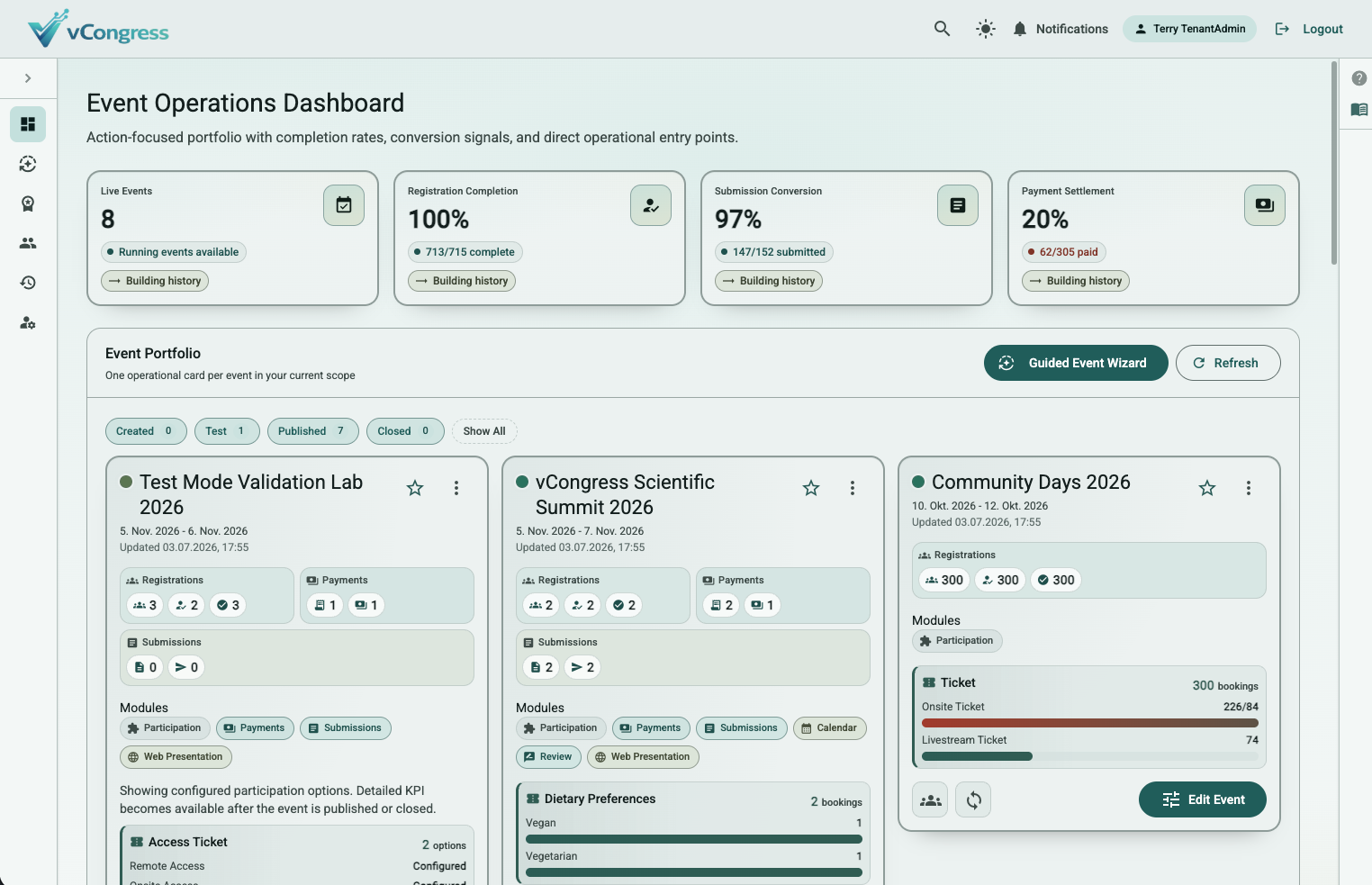Click the Submission Conversion document icon

(x=958, y=205)
